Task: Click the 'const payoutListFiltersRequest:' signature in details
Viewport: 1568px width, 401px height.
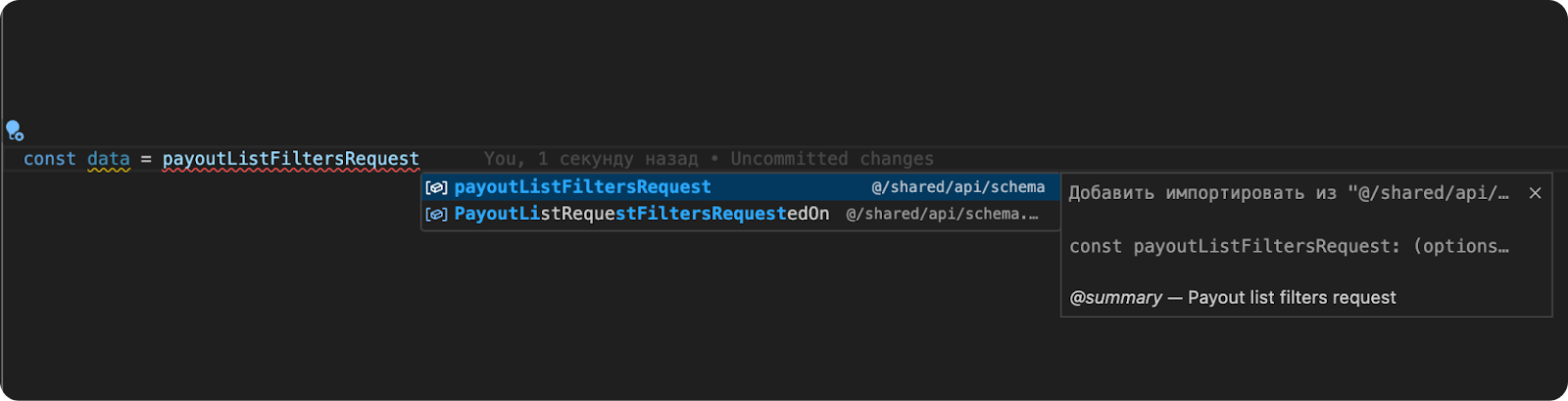Action: click(1235, 246)
